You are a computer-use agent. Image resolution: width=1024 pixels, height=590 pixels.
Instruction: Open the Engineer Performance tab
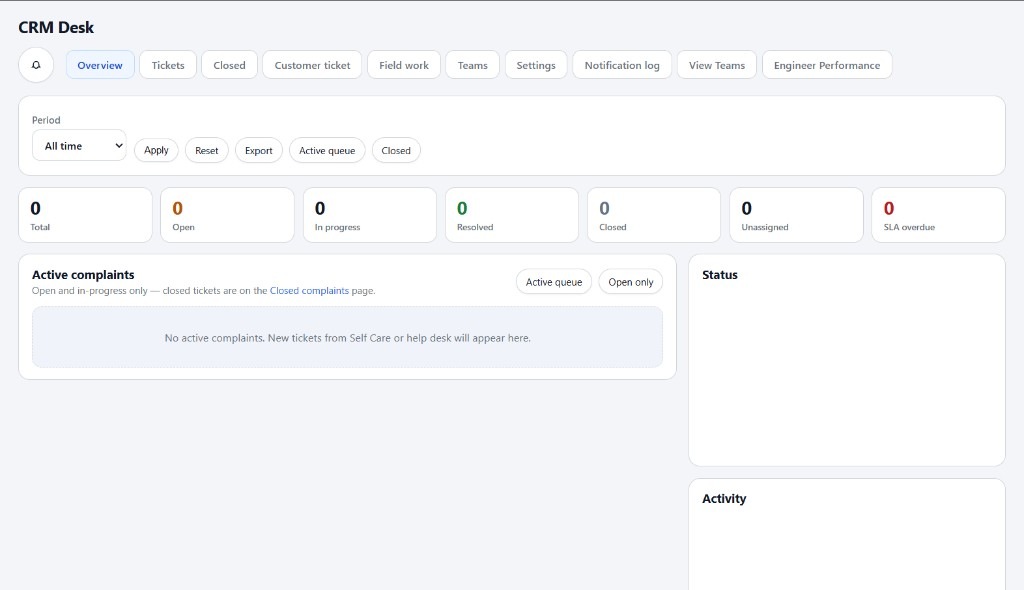(827, 65)
